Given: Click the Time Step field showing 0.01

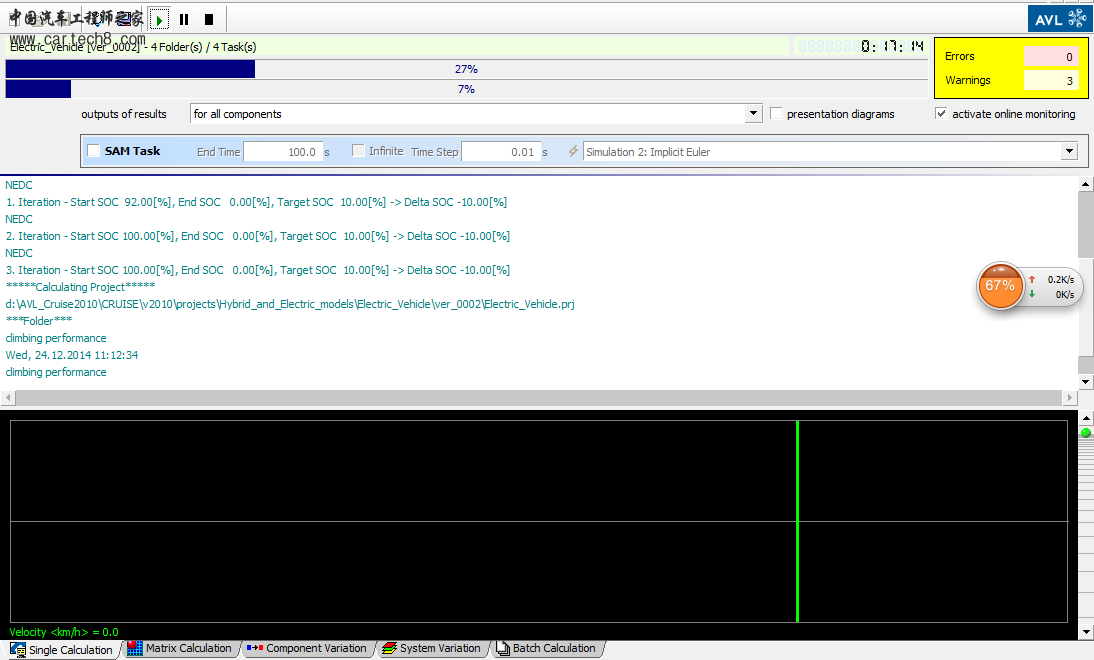Looking at the screenshot, I should pos(501,151).
